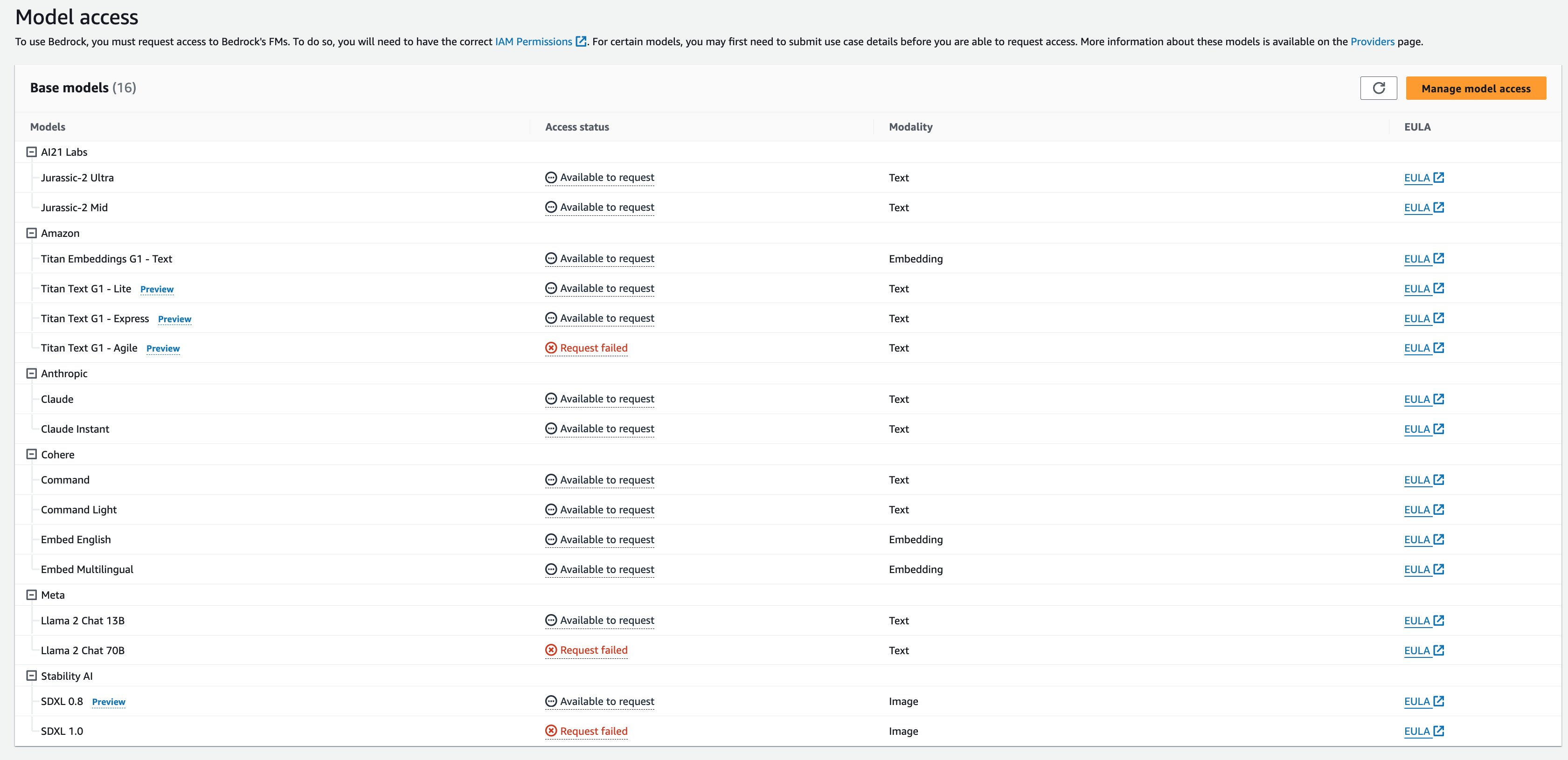Screen dimensions: 1568x760
Task: Select the Llama 2 Chat 13B model name
Action: click(x=83, y=621)
